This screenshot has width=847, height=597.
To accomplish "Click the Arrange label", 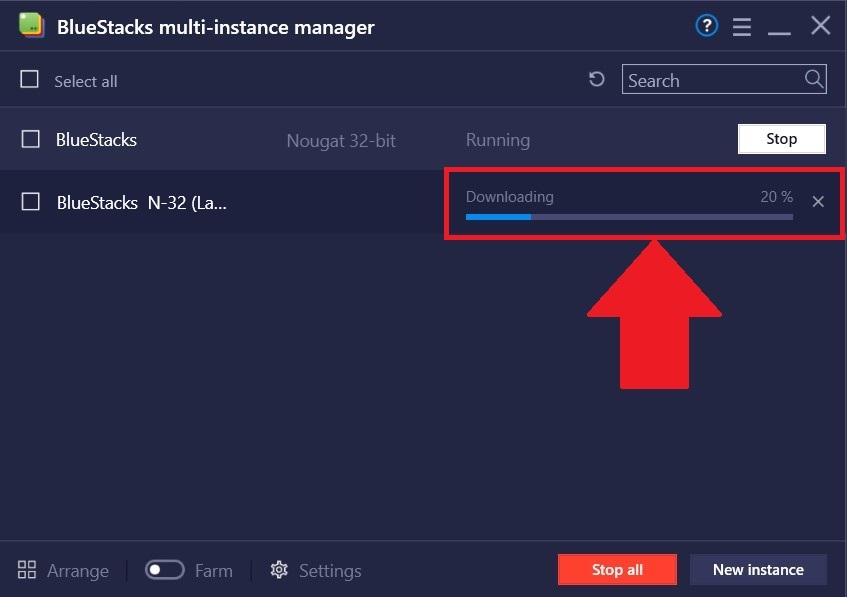I will 78,571.
